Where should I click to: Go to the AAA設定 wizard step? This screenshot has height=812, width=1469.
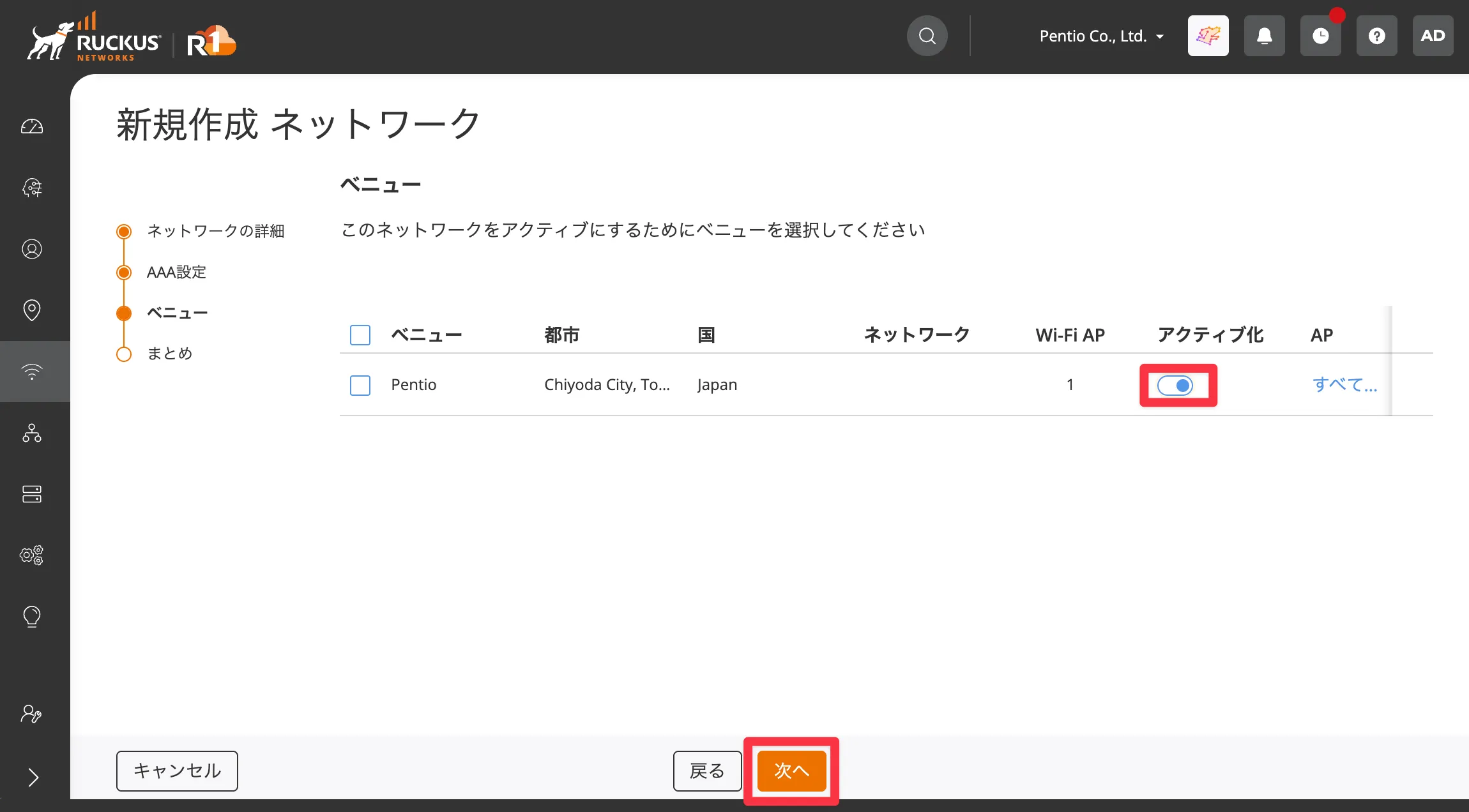[x=176, y=273]
